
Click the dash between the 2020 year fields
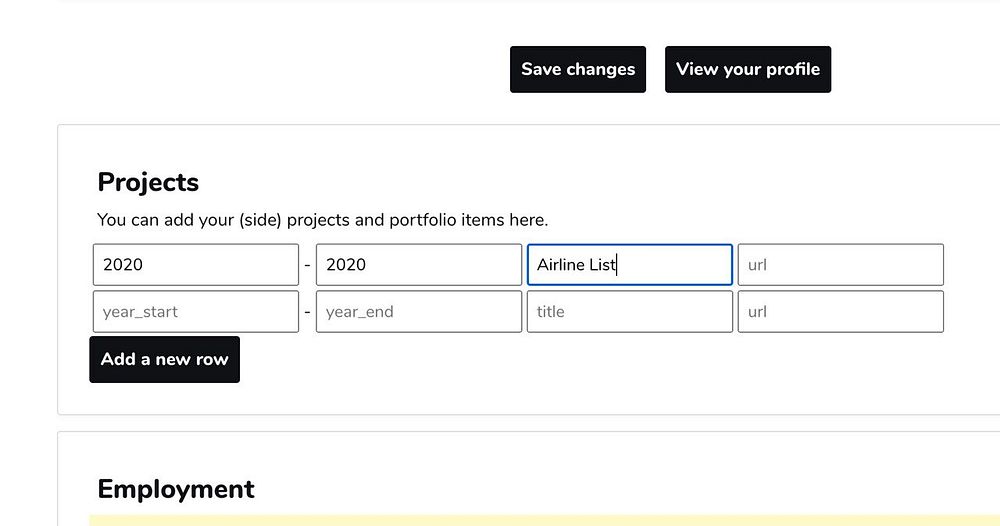click(308, 265)
